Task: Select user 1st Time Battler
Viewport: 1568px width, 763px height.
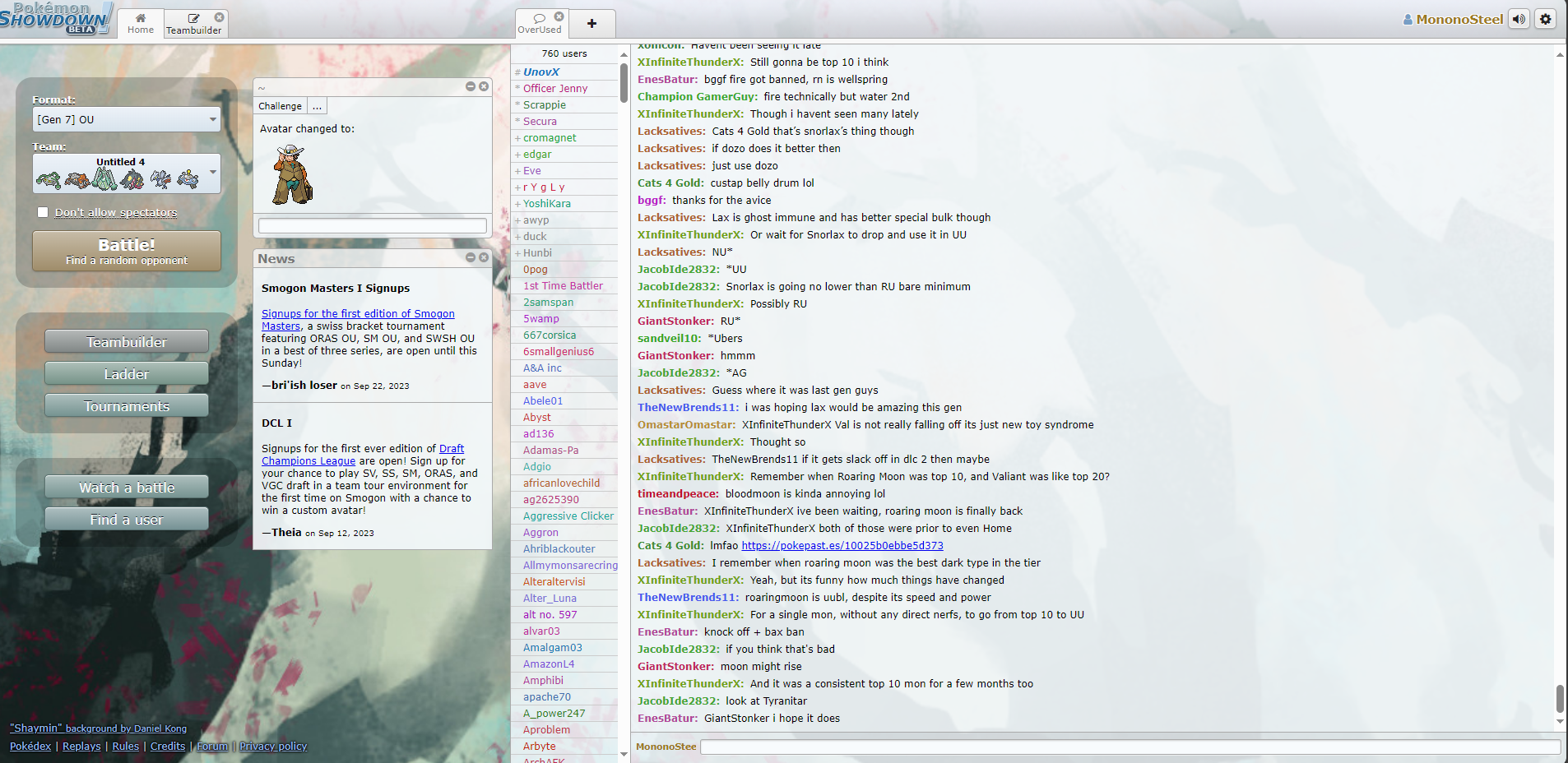Action: [564, 285]
